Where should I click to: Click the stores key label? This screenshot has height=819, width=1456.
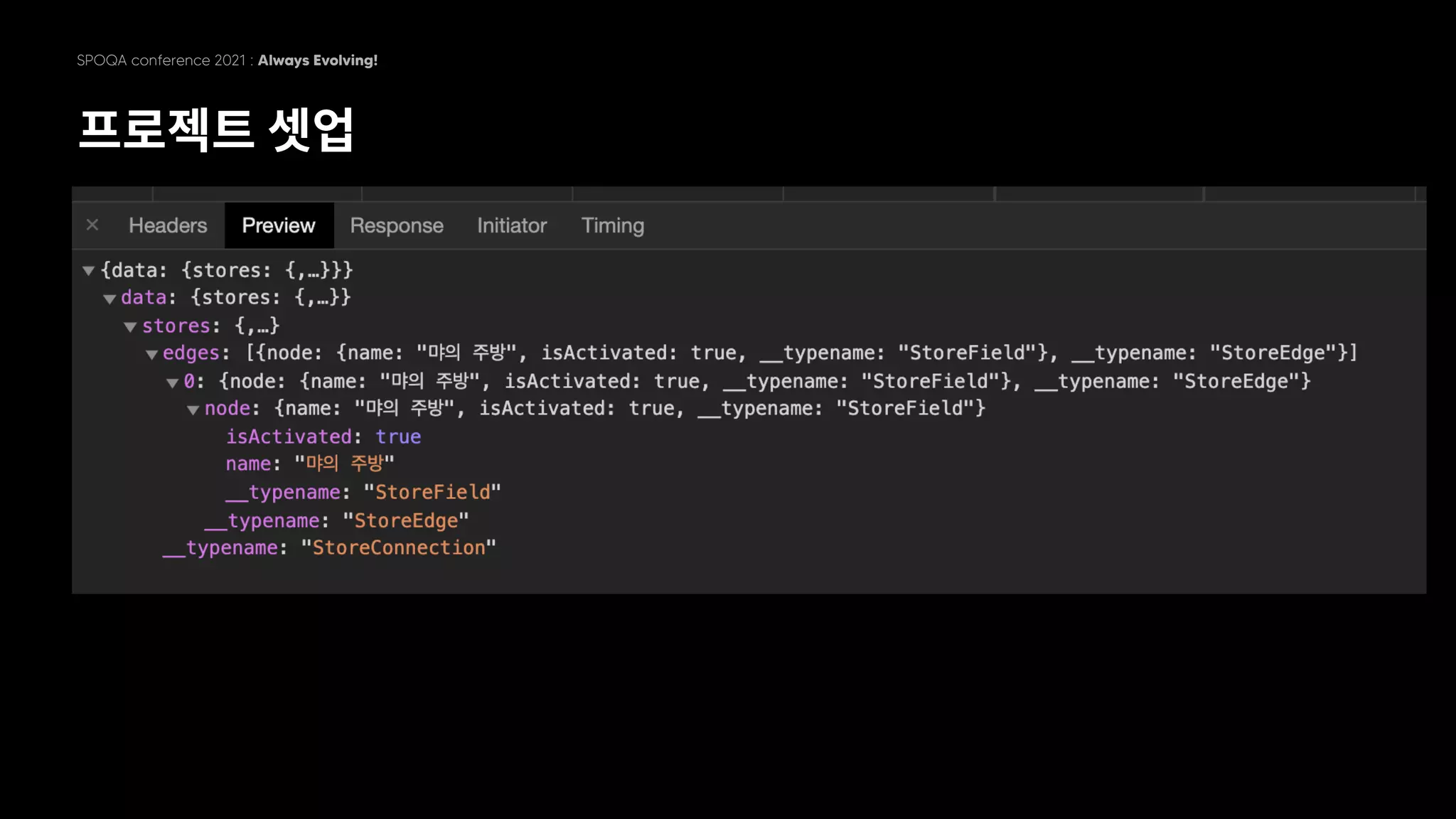pyautogui.click(x=176, y=326)
